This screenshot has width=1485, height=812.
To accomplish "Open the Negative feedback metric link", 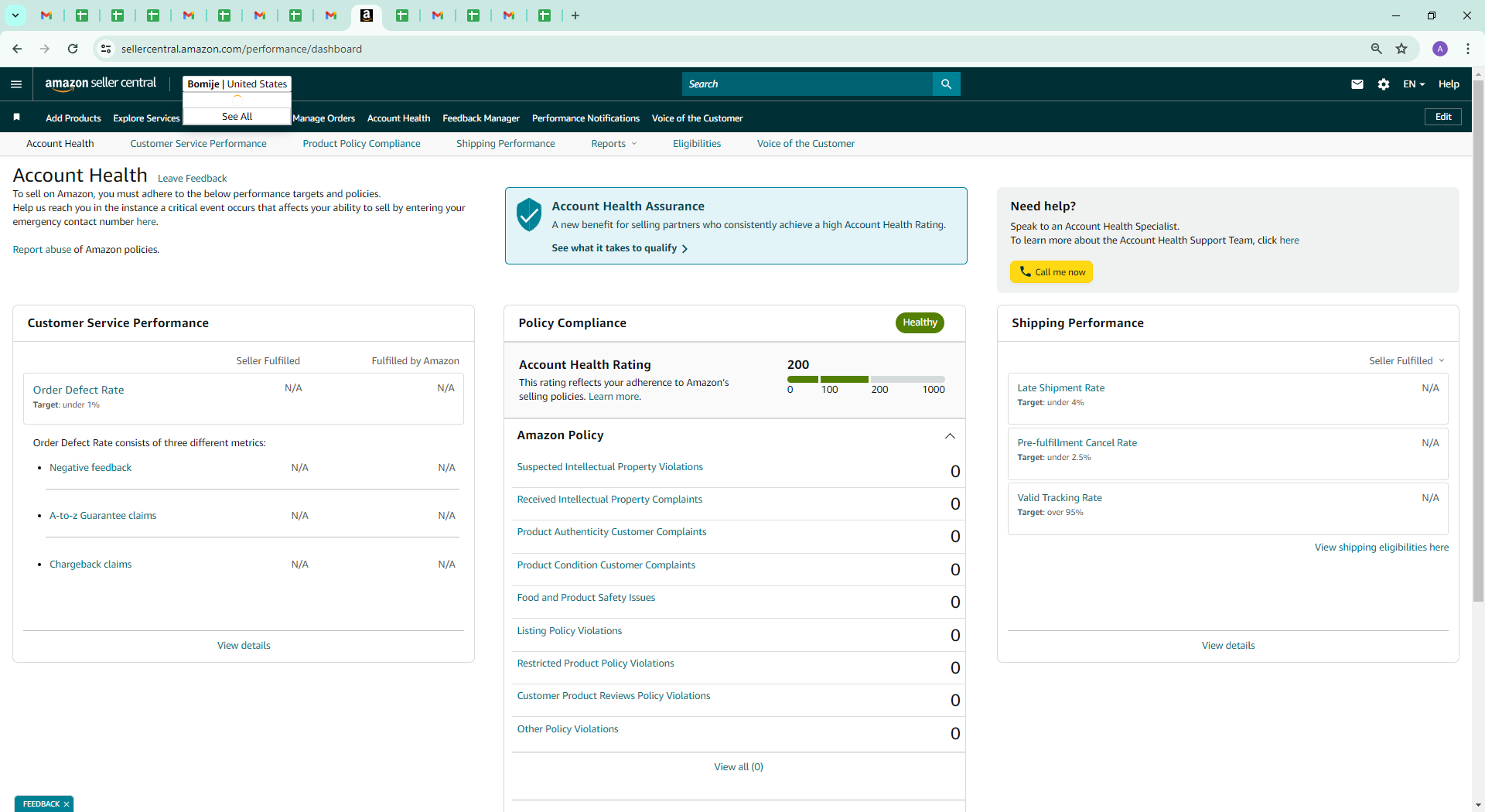I will (90, 468).
